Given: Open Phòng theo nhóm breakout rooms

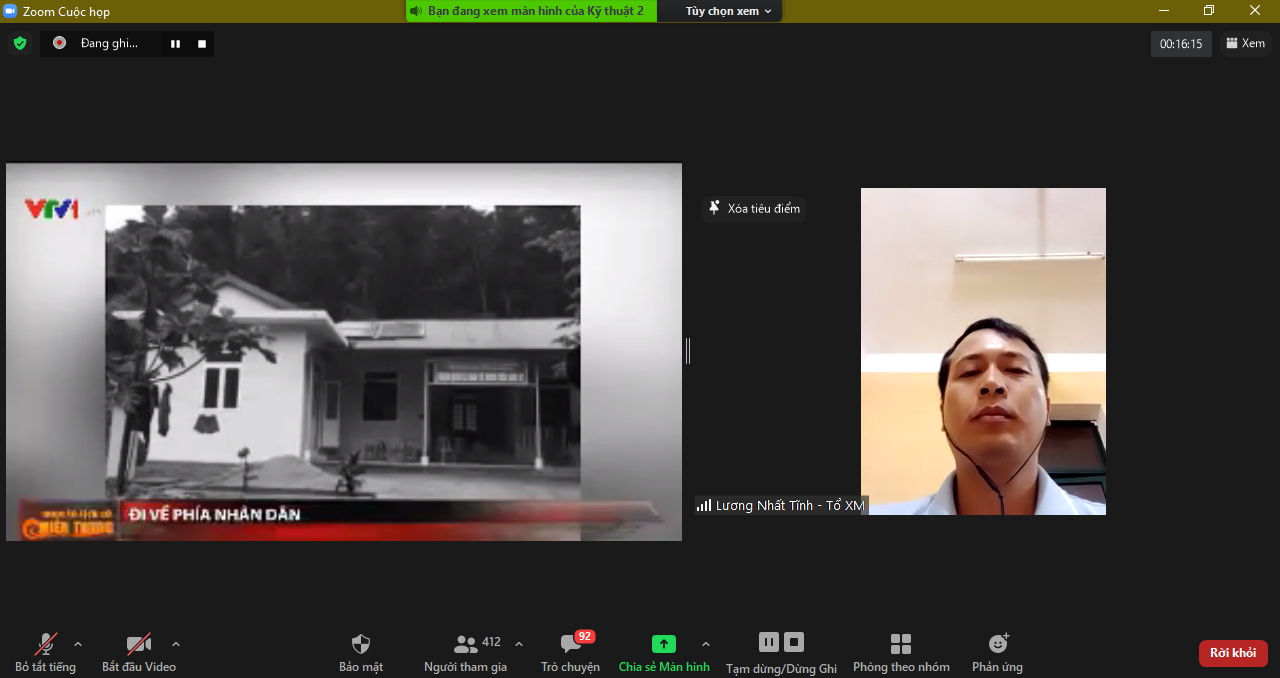Looking at the screenshot, I should (x=901, y=652).
